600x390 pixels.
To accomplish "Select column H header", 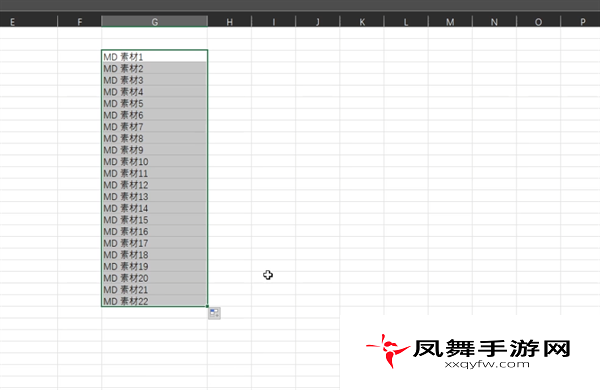I will pyautogui.click(x=230, y=22).
